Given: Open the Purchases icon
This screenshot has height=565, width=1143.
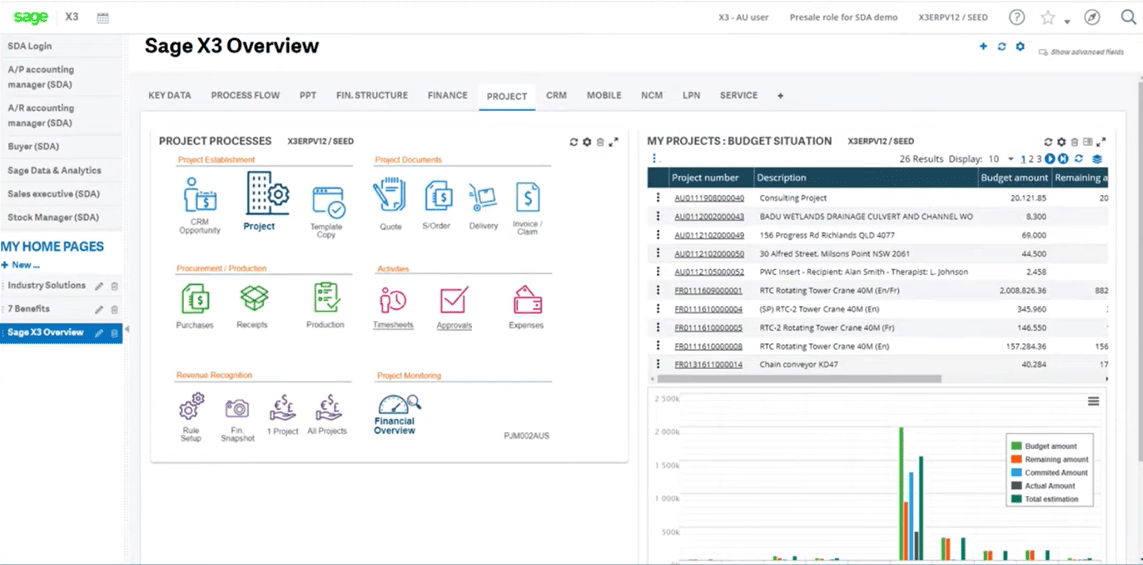Looking at the screenshot, I should [195, 299].
